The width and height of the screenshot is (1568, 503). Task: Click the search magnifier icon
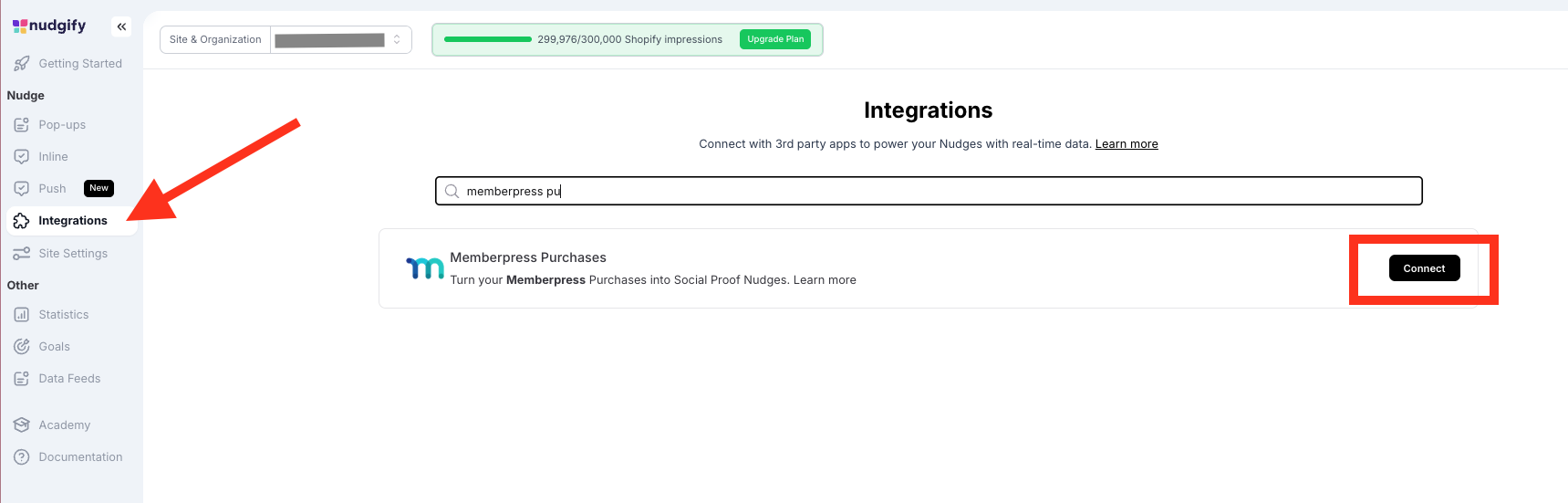coord(452,192)
